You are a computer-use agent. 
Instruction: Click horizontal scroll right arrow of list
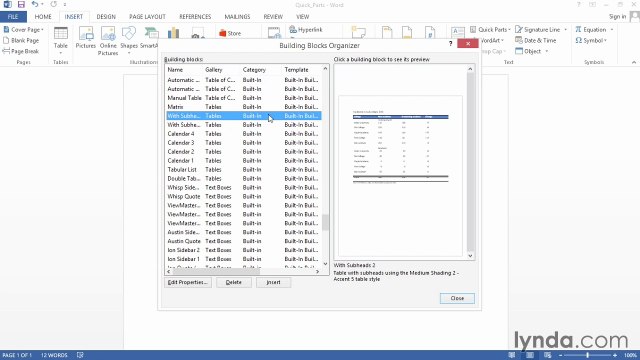tap(318, 271)
